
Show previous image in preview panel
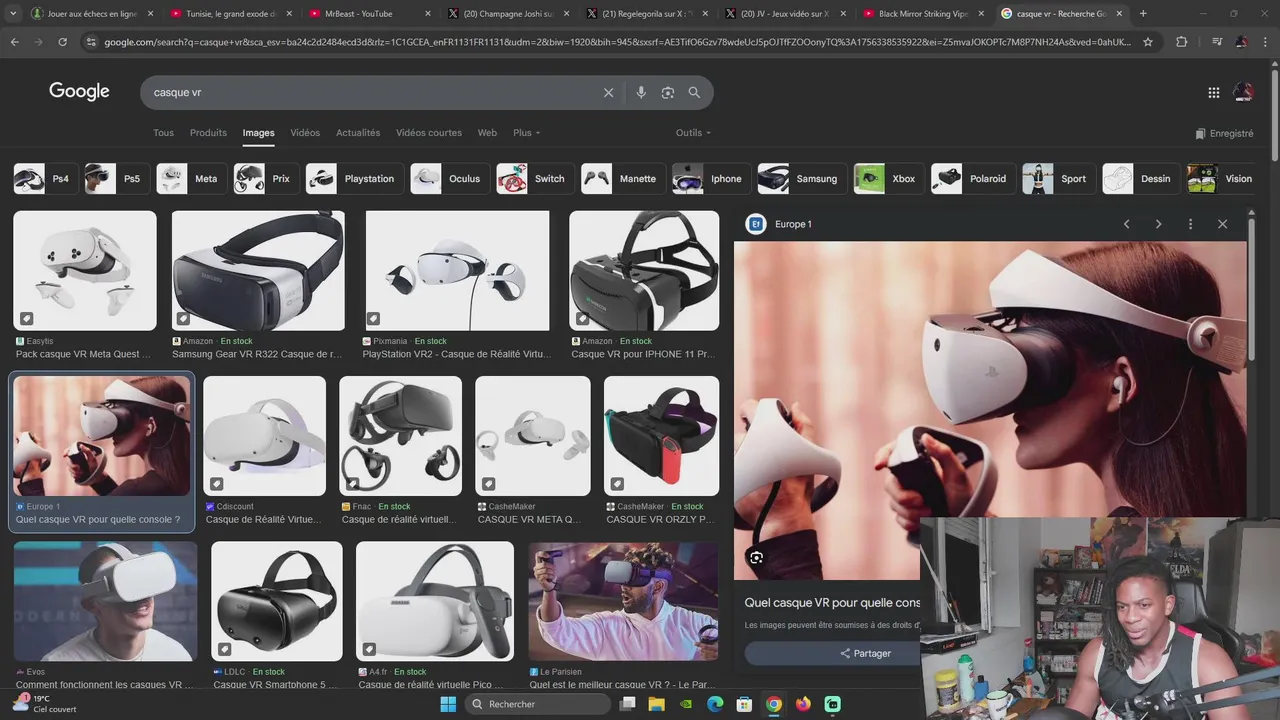(1126, 224)
